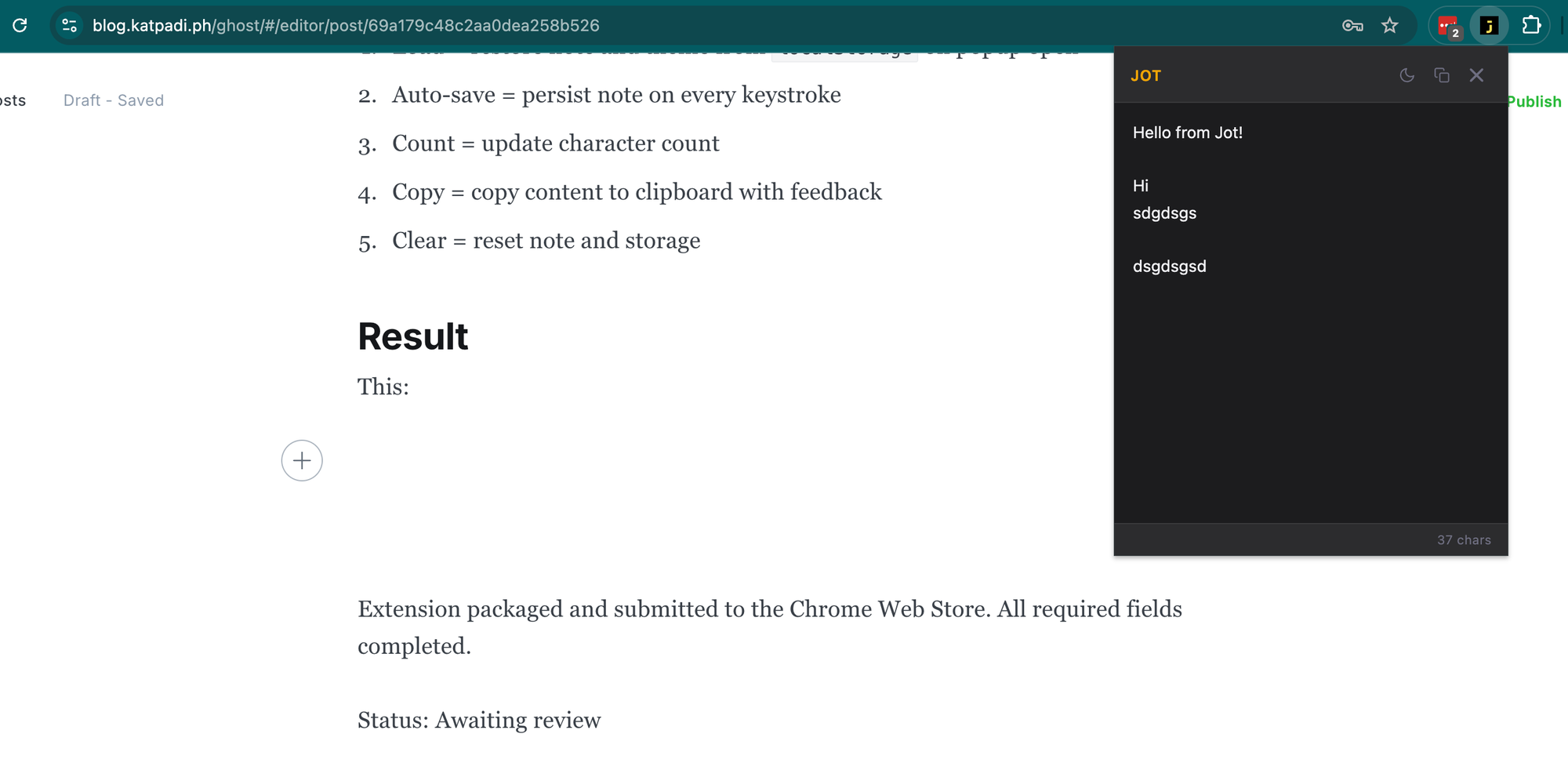Open the red extension with badge 2
The image size is (1568, 759).
(x=1448, y=26)
